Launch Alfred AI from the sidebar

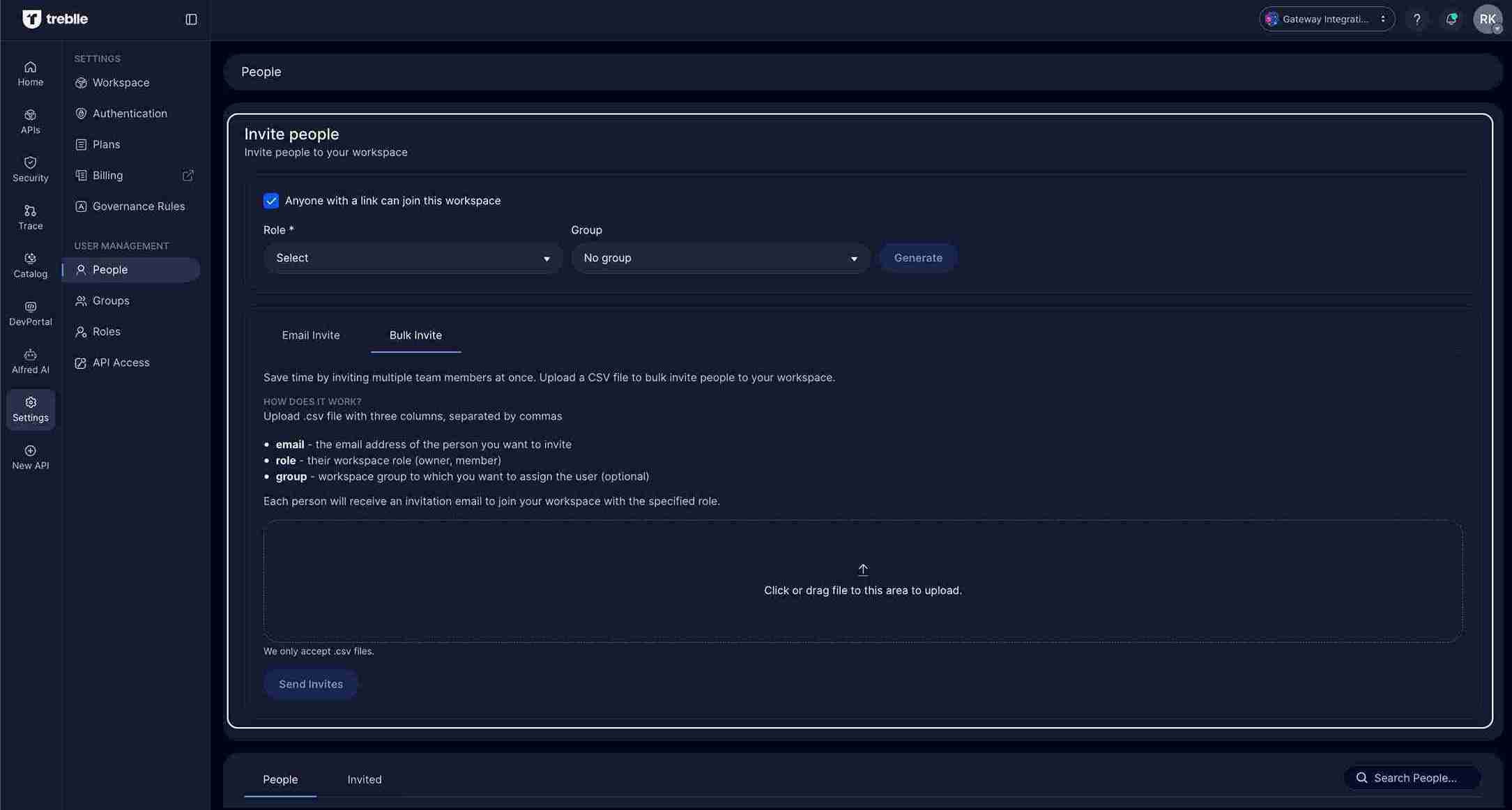click(x=30, y=360)
